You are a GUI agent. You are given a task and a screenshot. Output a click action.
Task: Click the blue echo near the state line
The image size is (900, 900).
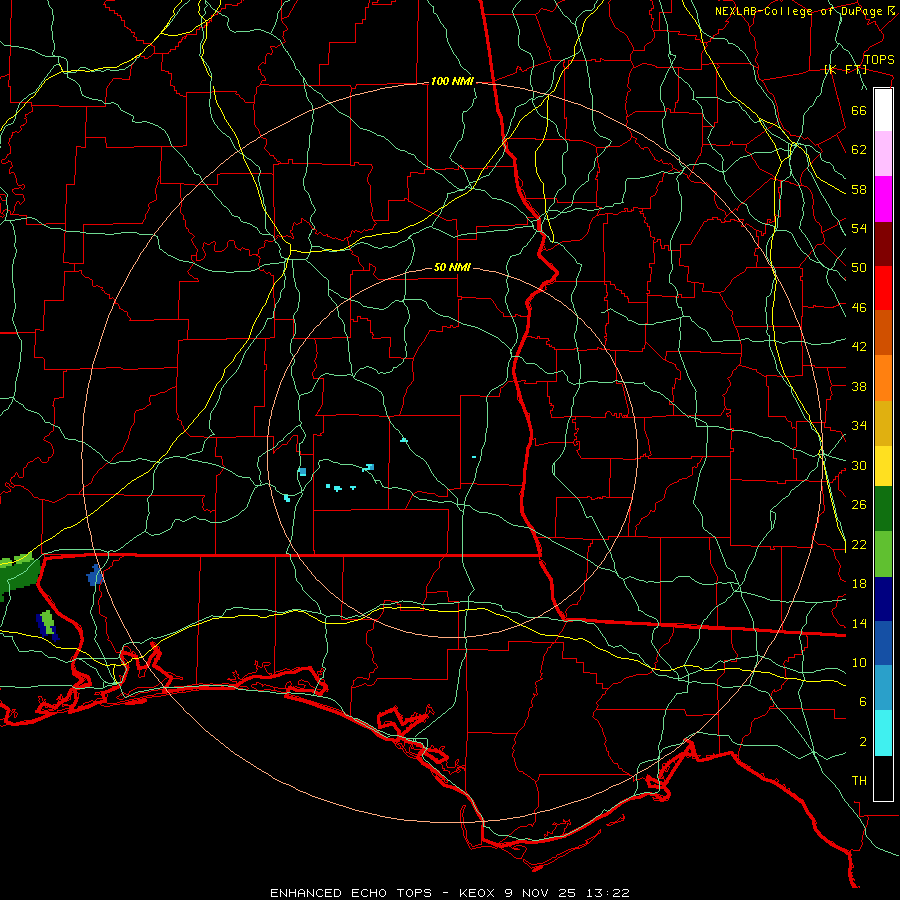pyautogui.click(x=95, y=575)
